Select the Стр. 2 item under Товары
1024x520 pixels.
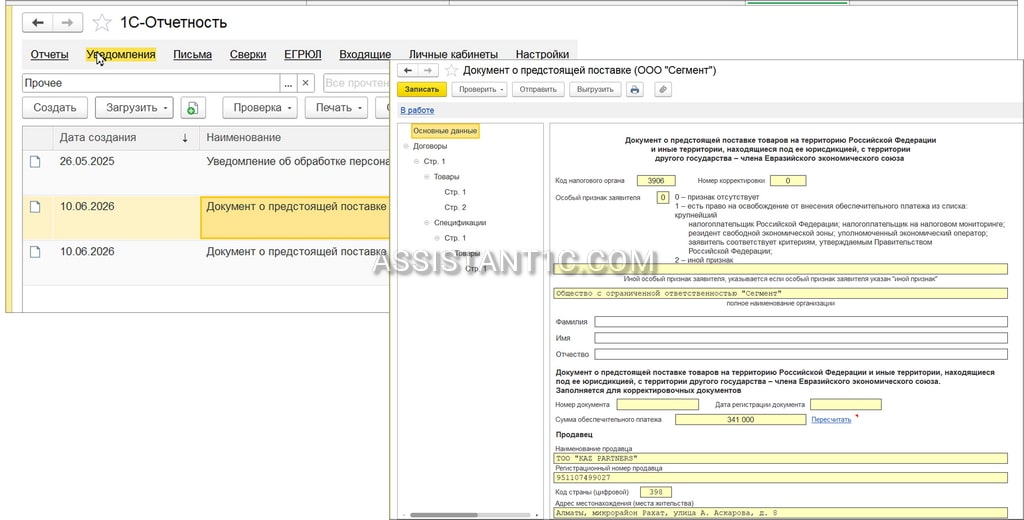click(455, 208)
